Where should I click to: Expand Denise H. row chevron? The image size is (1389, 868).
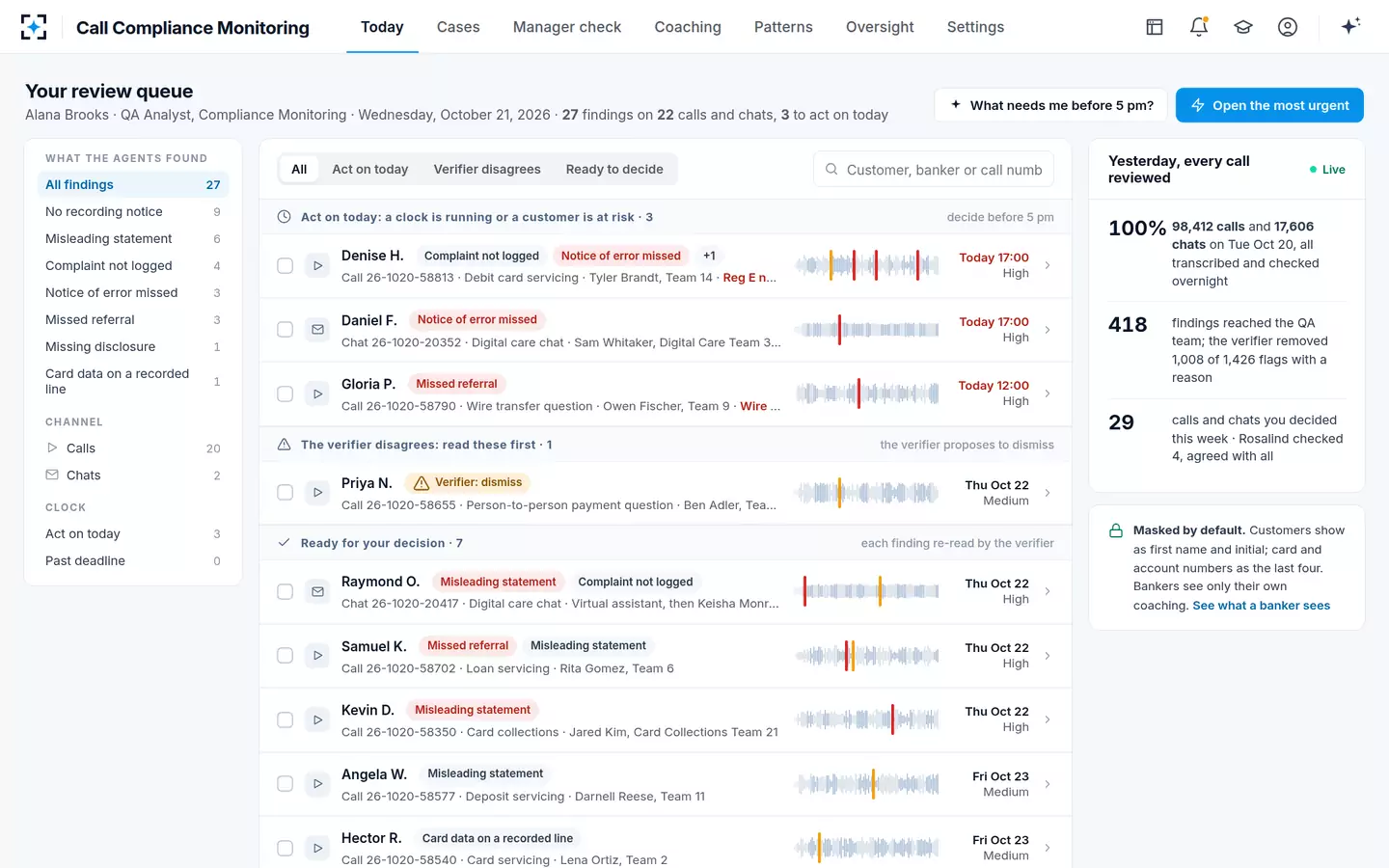[x=1048, y=265]
